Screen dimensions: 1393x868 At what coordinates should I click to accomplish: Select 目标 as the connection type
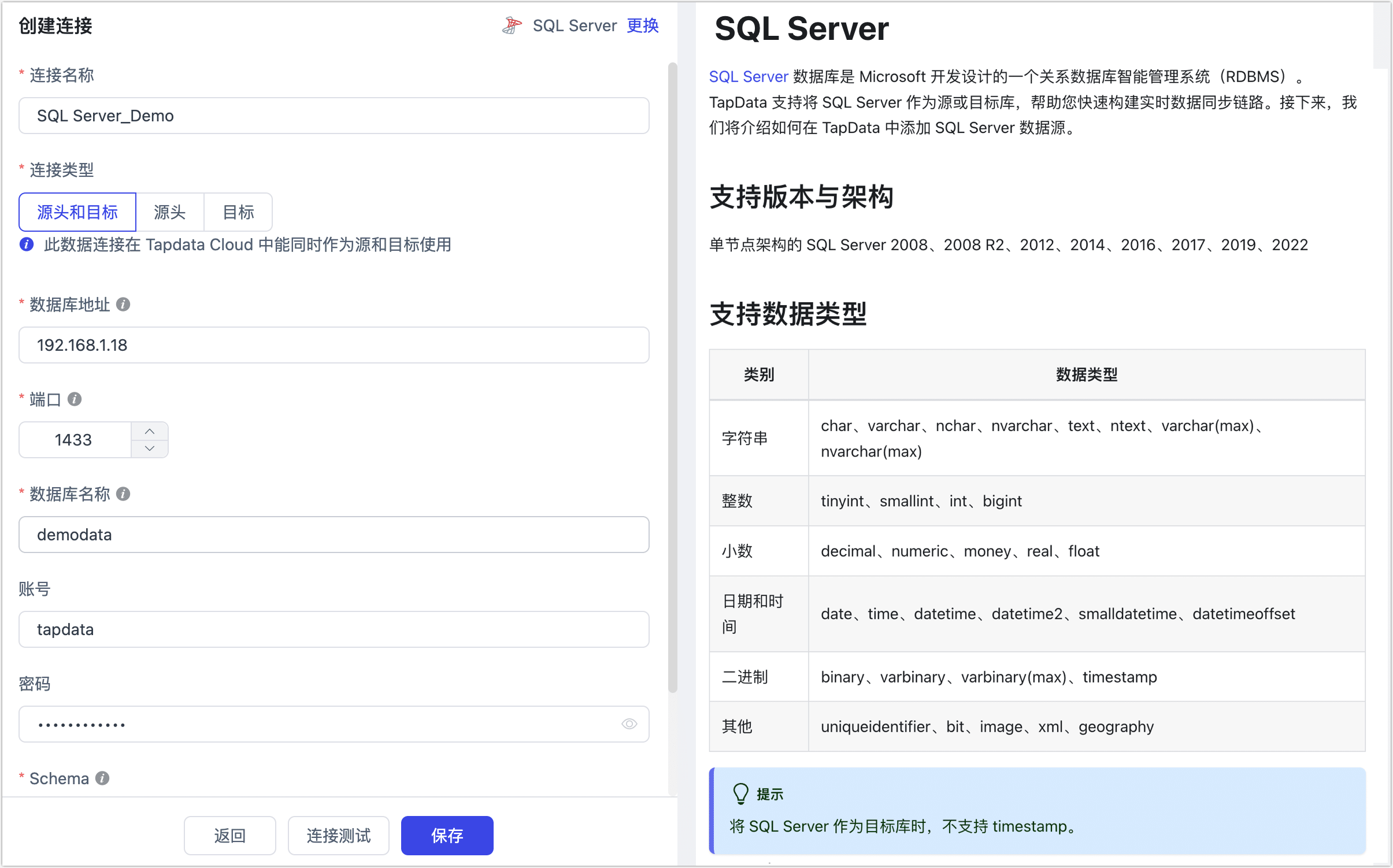coord(238,212)
